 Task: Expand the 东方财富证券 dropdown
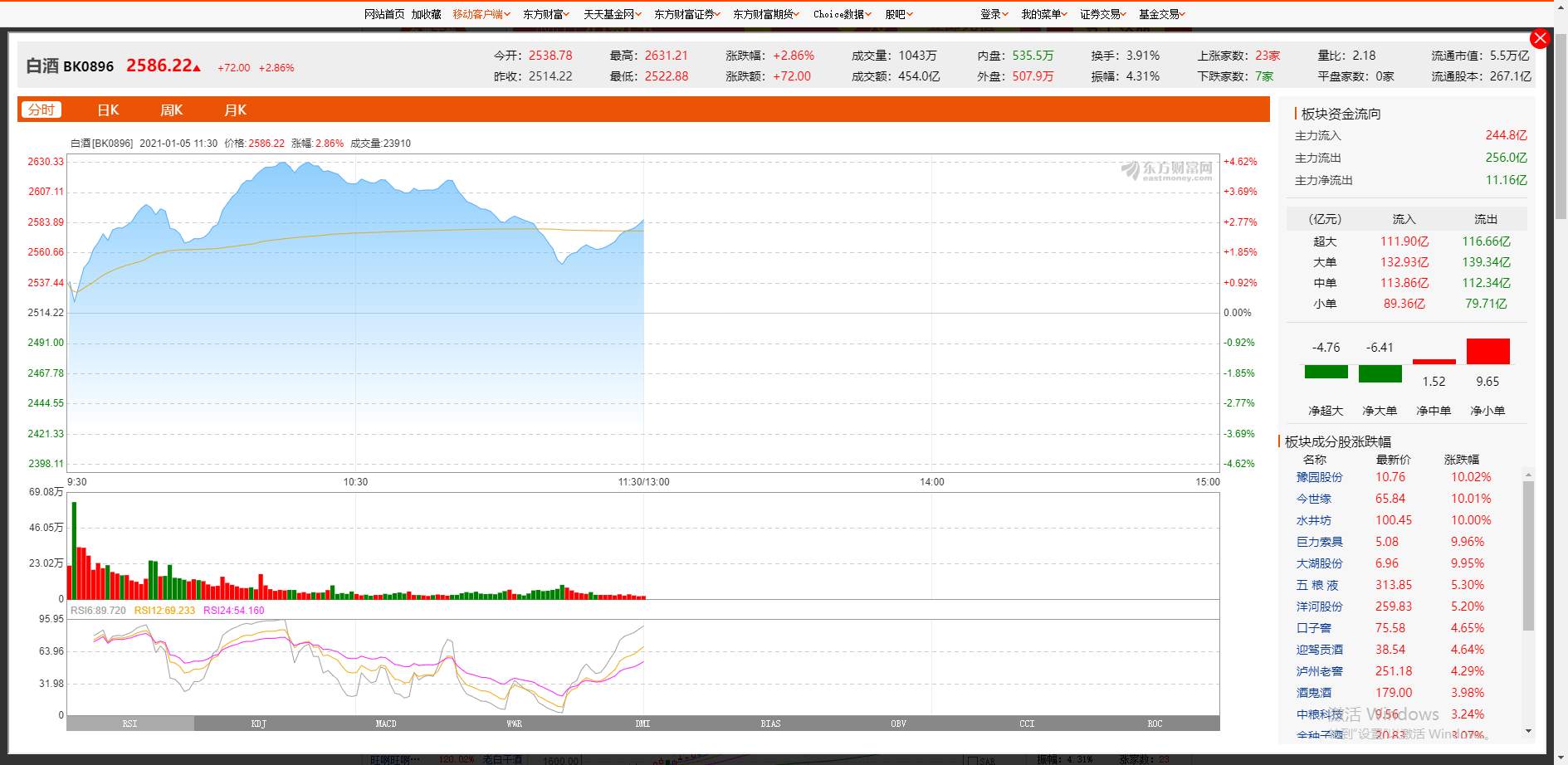(687, 14)
